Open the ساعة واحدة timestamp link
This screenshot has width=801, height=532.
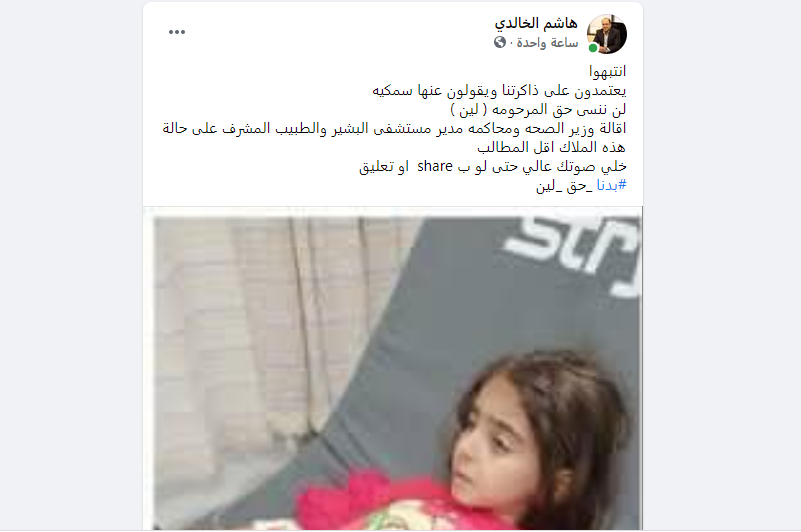pyautogui.click(x=547, y=42)
